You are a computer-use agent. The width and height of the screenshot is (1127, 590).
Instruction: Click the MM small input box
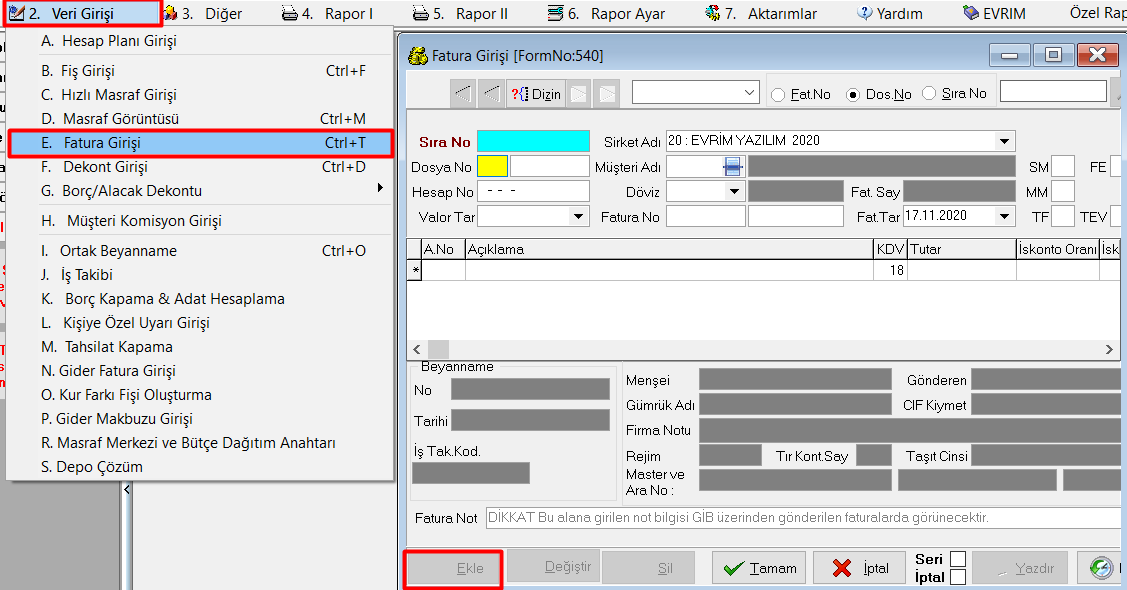pyautogui.click(x=1063, y=191)
